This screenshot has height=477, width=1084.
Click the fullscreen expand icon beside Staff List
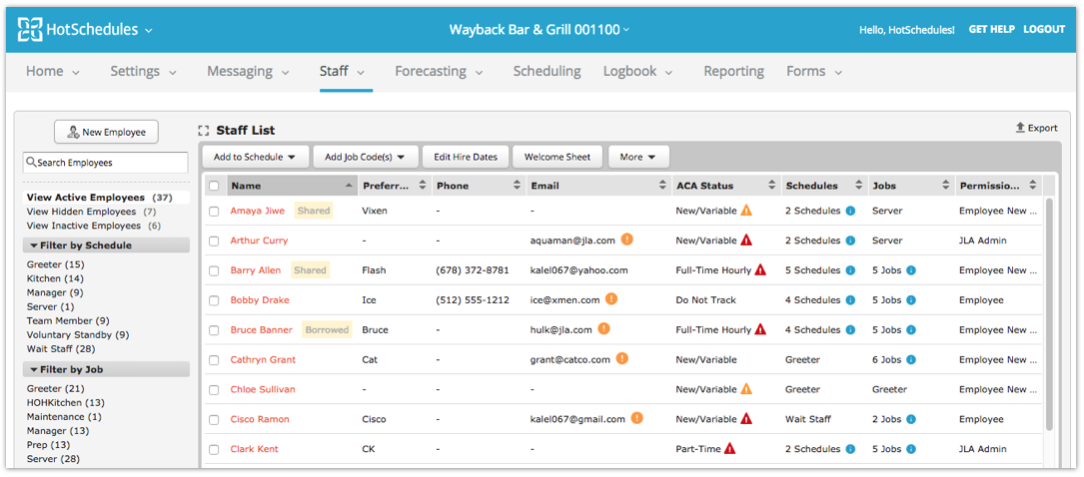(204, 130)
